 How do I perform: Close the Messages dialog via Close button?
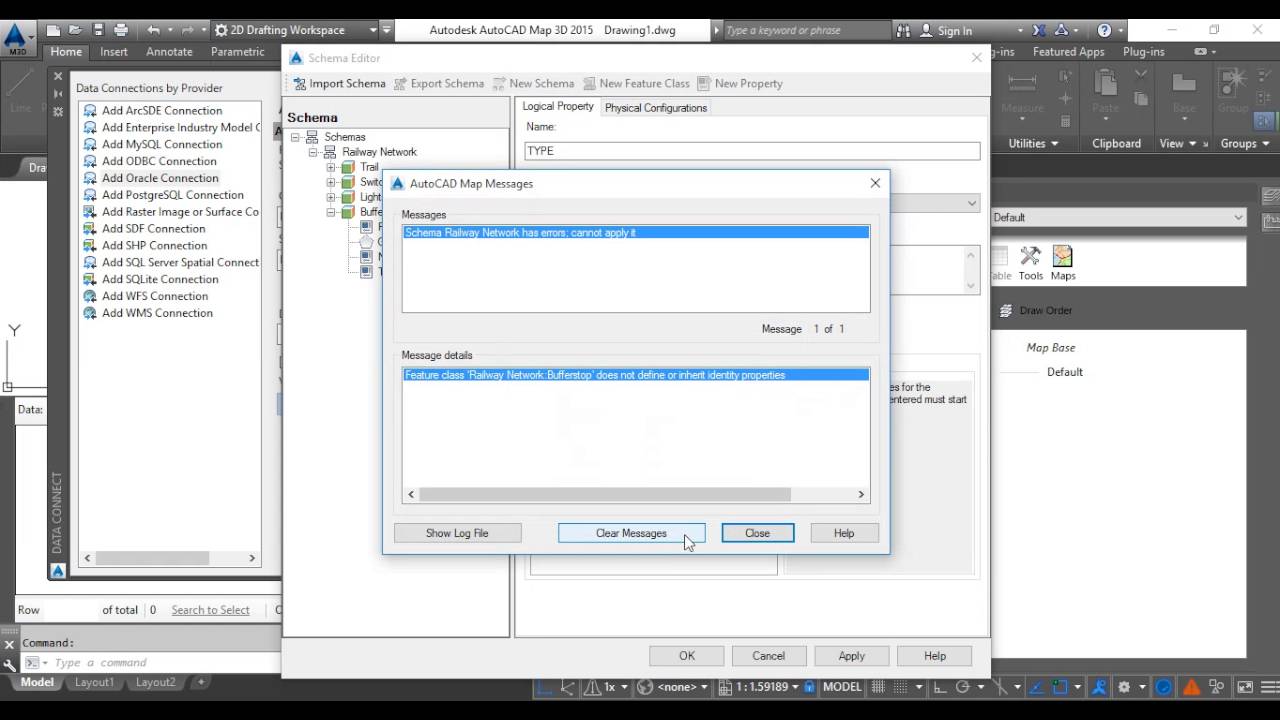point(757,533)
